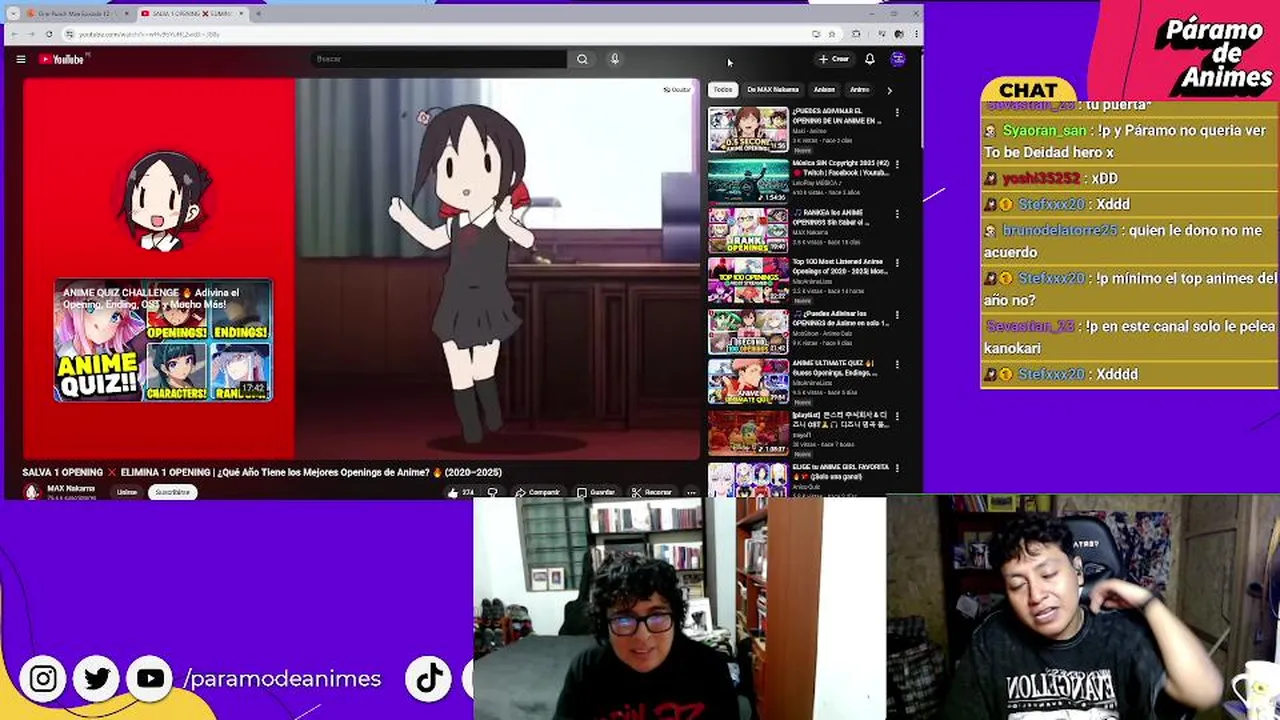Select the Anison filter chip
The height and width of the screenshot is (720, 1280).
pyautogui.click(x=824, y=90)
